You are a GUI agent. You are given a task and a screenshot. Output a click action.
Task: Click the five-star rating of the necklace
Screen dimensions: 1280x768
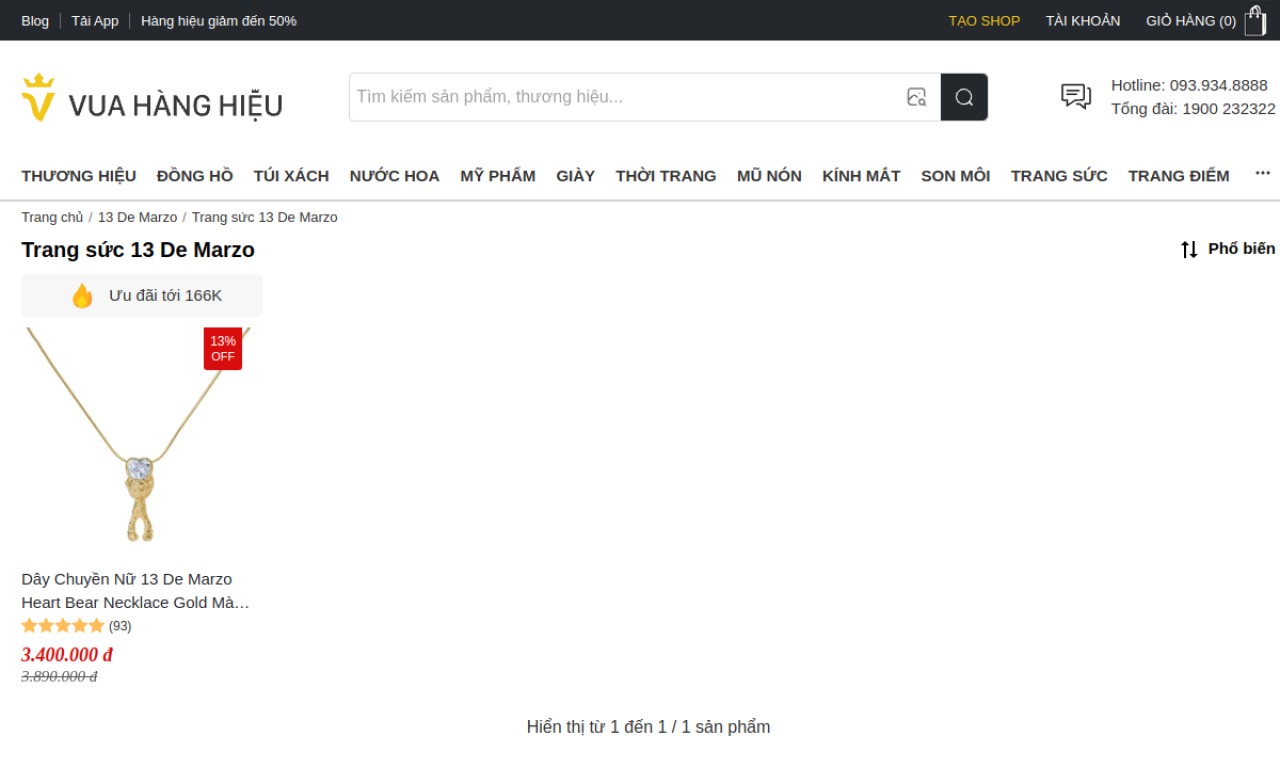click(x=63, y=626)
